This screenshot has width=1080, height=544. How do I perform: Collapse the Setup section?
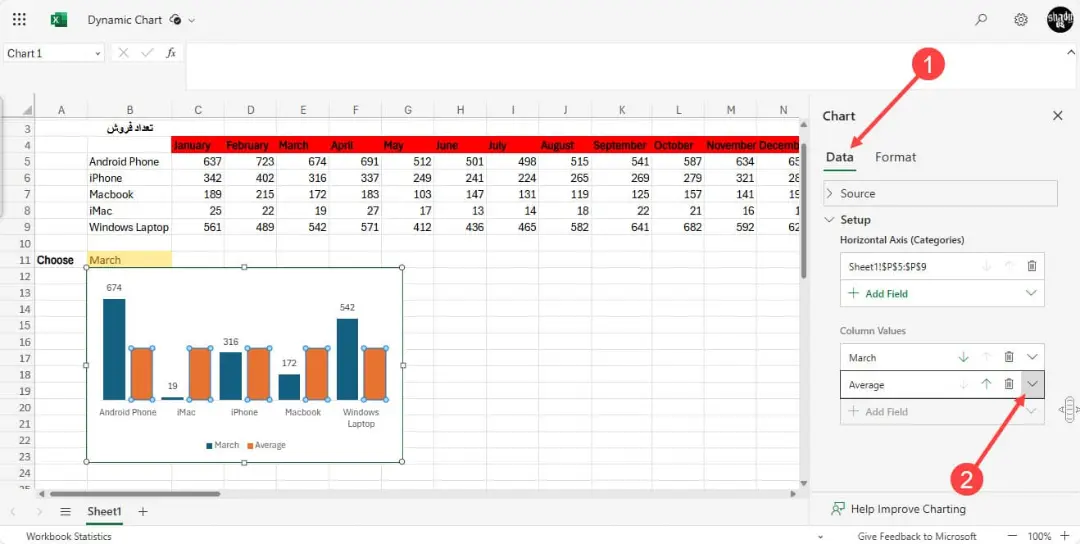click(829, 220)
